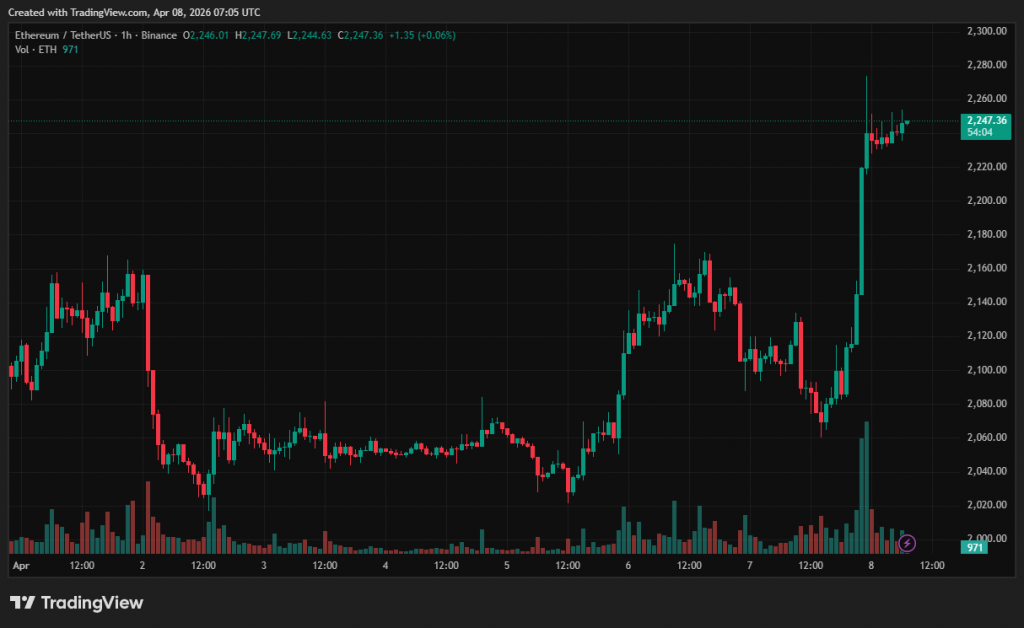Click the day '5' time axis marker
The width and height of the screenshot is (1024, 628).
coord(507,566)
